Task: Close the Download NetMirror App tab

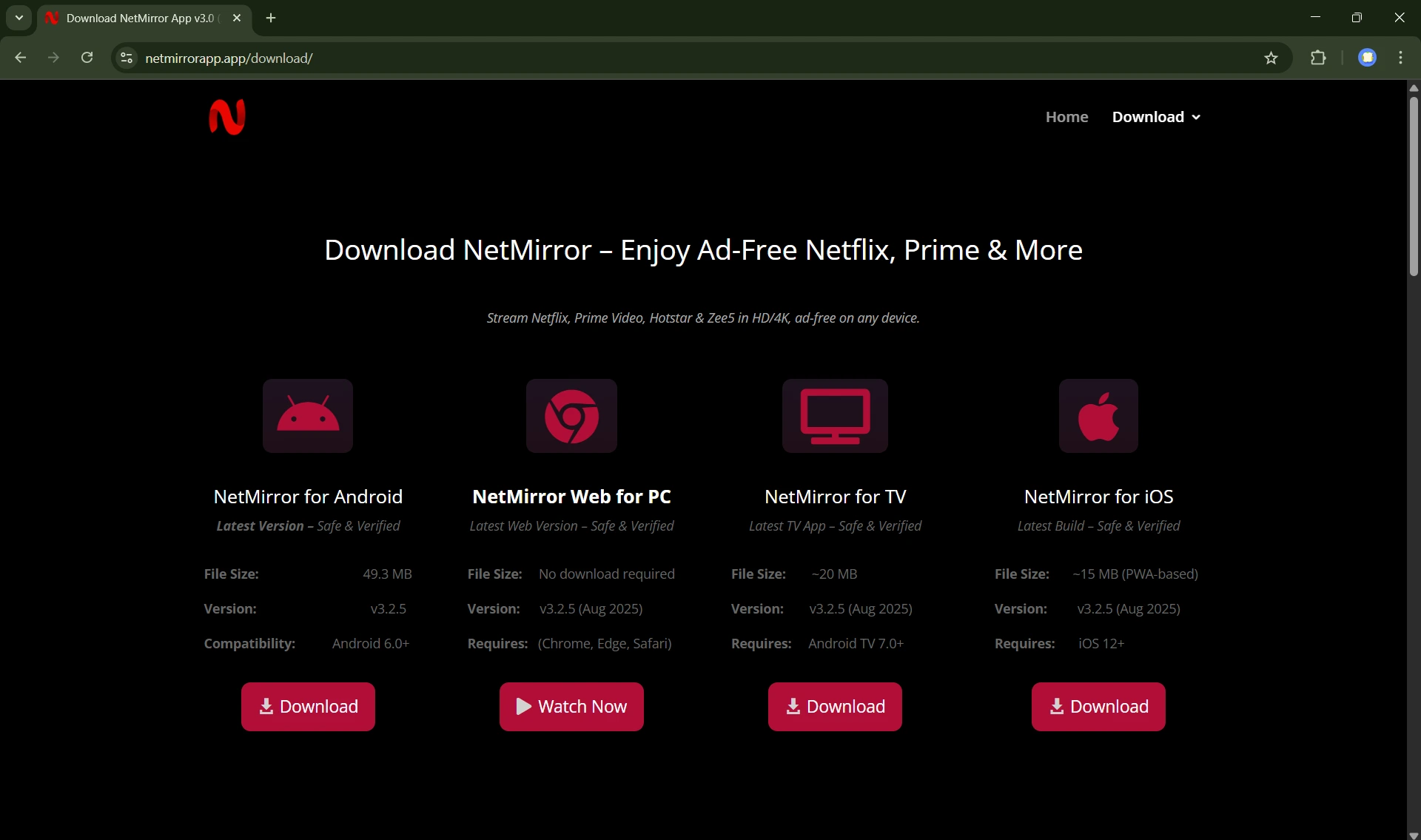Action: coord(237,18)
